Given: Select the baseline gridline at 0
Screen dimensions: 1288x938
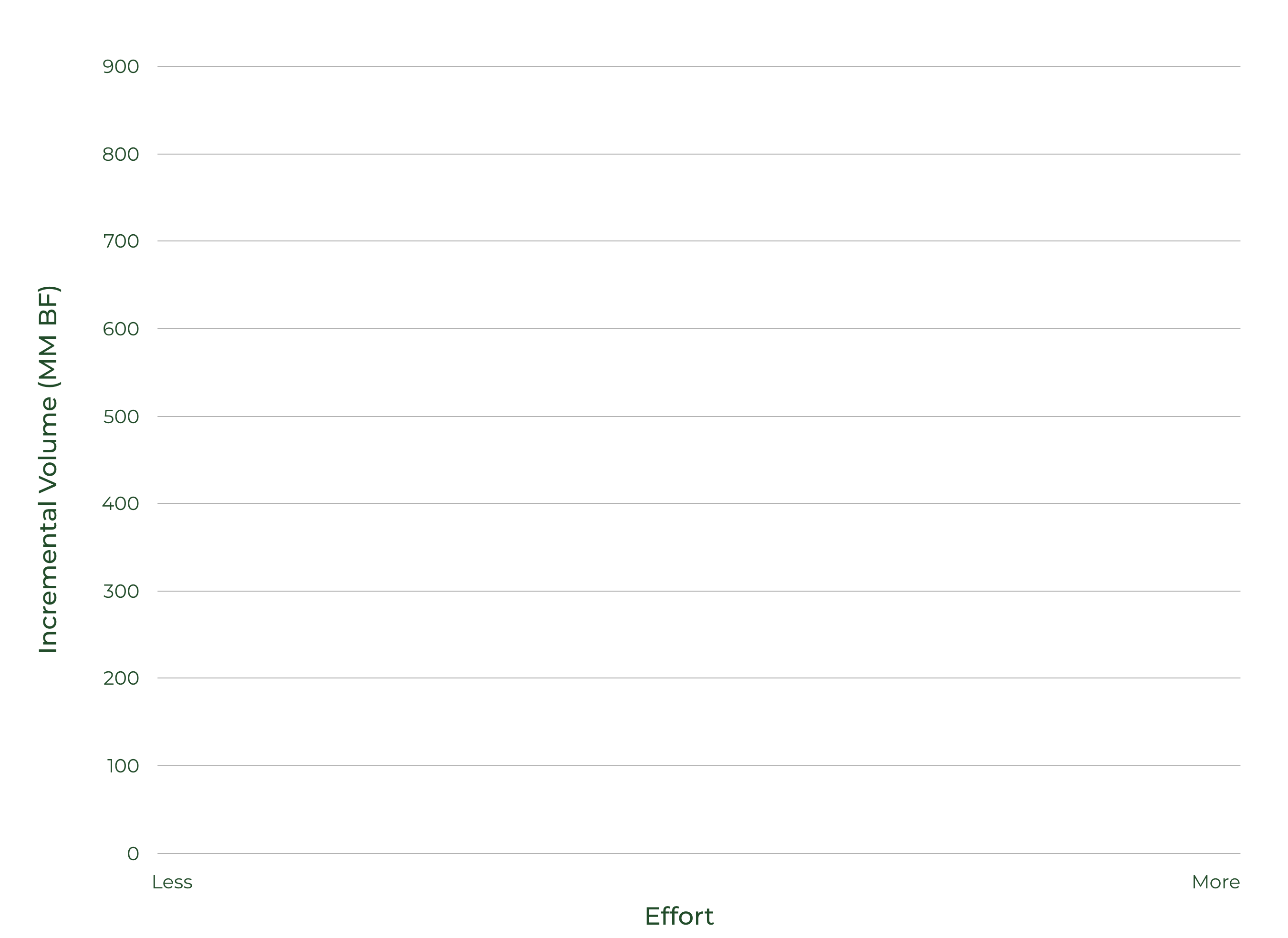Looking at the screenshot, I should pyautogui.click(x=698, y=854).
